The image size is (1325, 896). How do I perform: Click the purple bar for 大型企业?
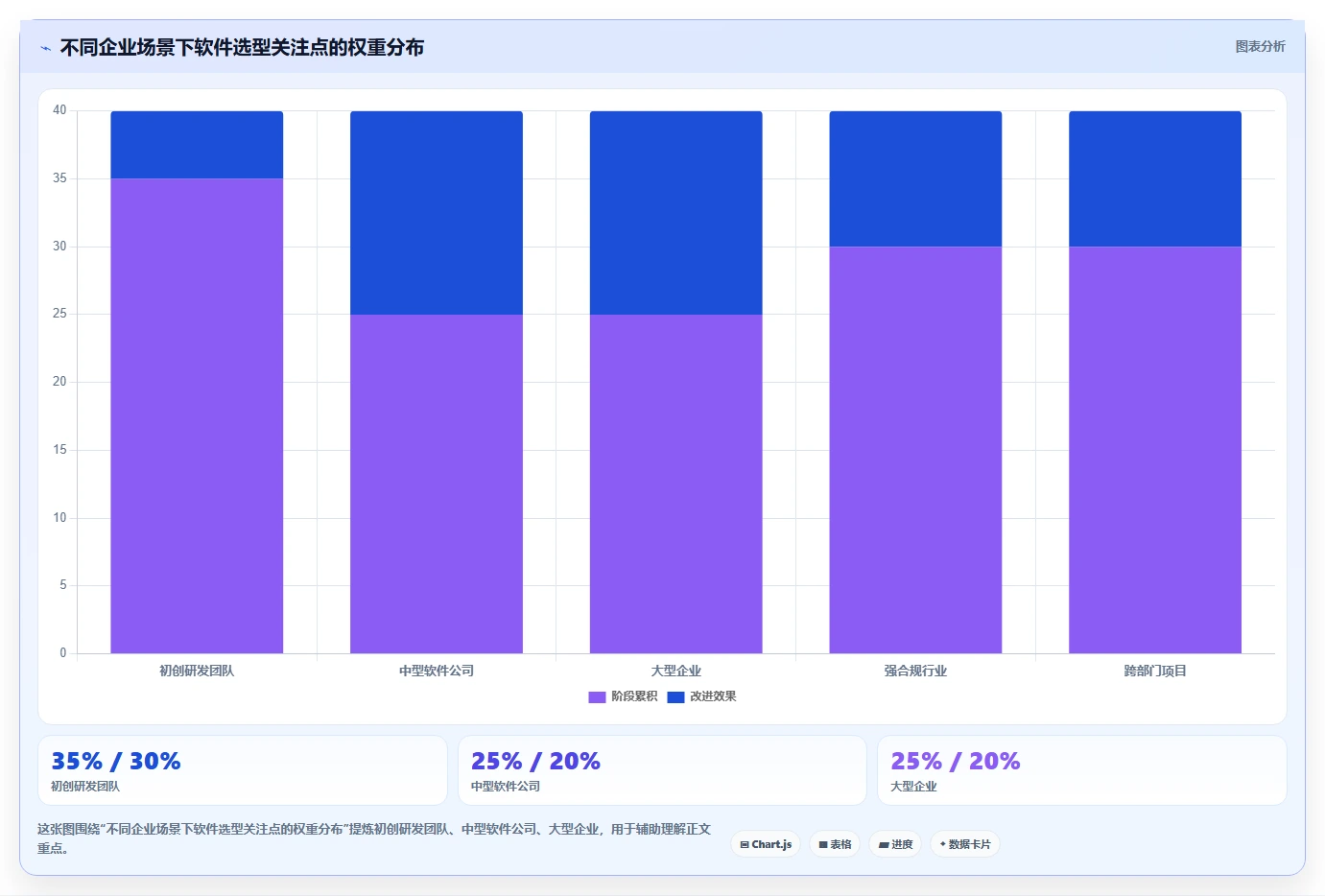pyautogui.click(x=676, y=483)
